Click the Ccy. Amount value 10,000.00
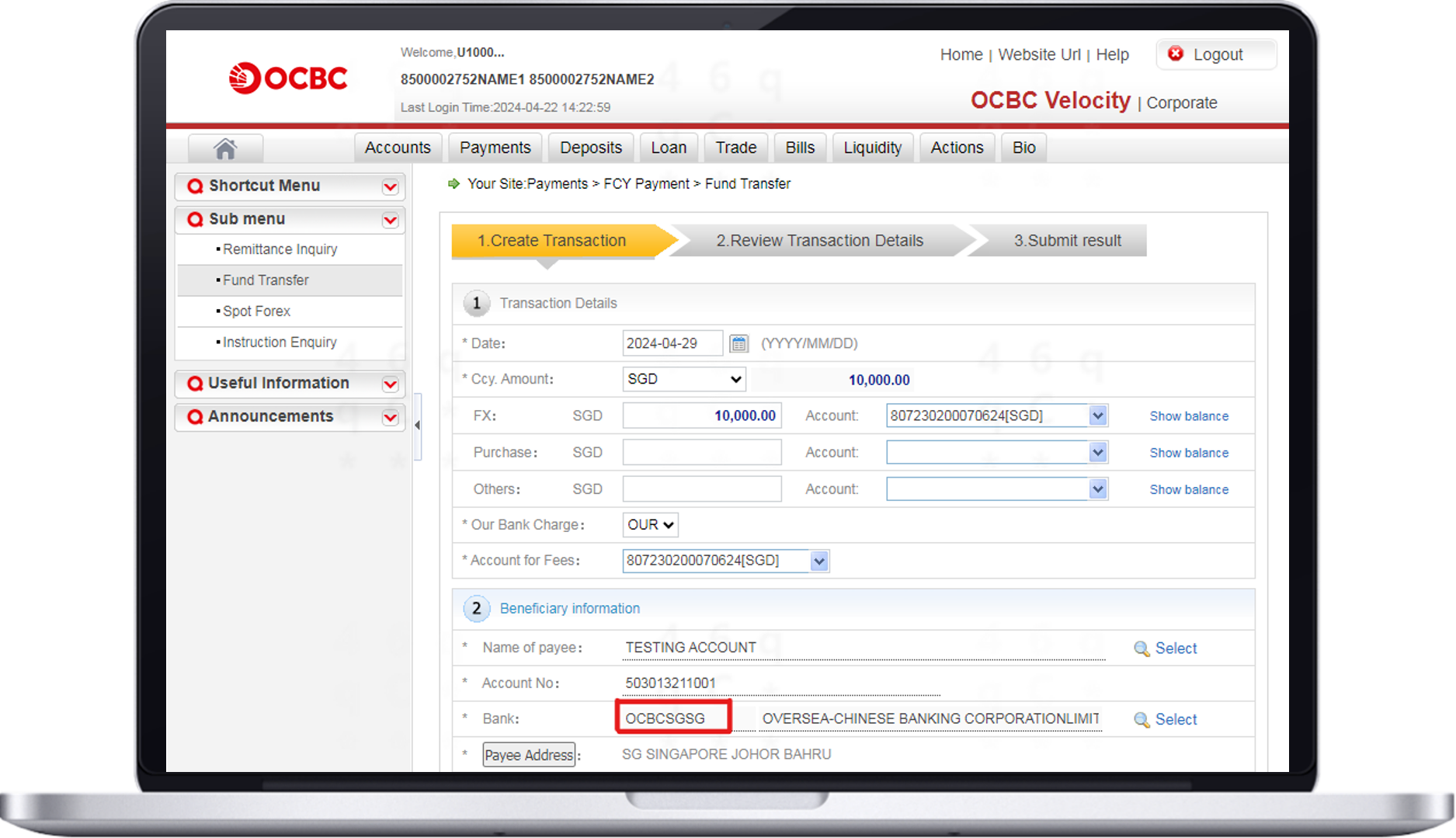The image size is (1456, 838). pyautogui.click(x=879, y=380)
